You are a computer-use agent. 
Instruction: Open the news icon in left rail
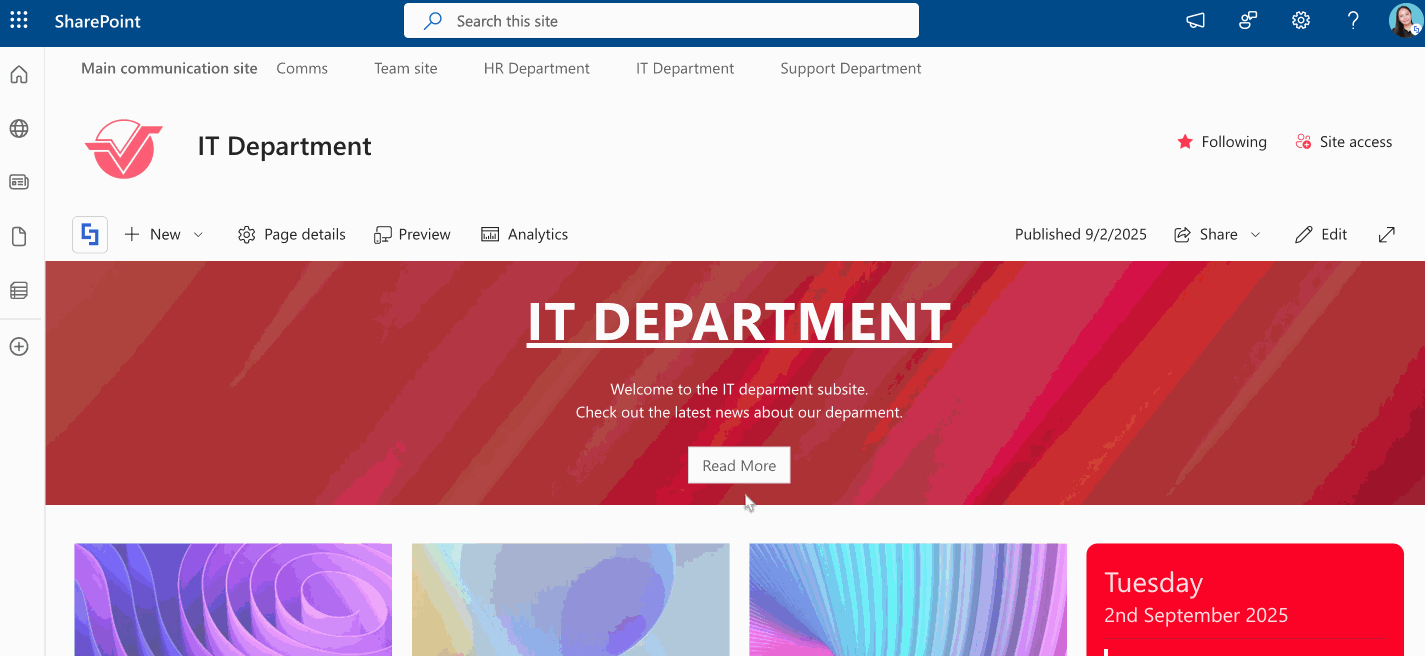tap(19, 182)
